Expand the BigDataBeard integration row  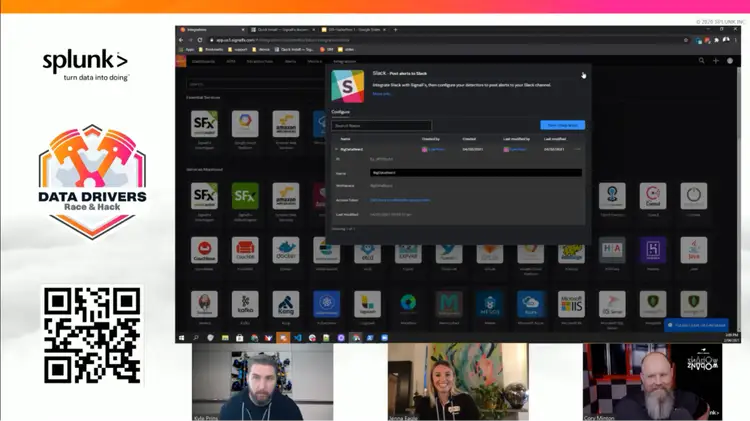336,149
